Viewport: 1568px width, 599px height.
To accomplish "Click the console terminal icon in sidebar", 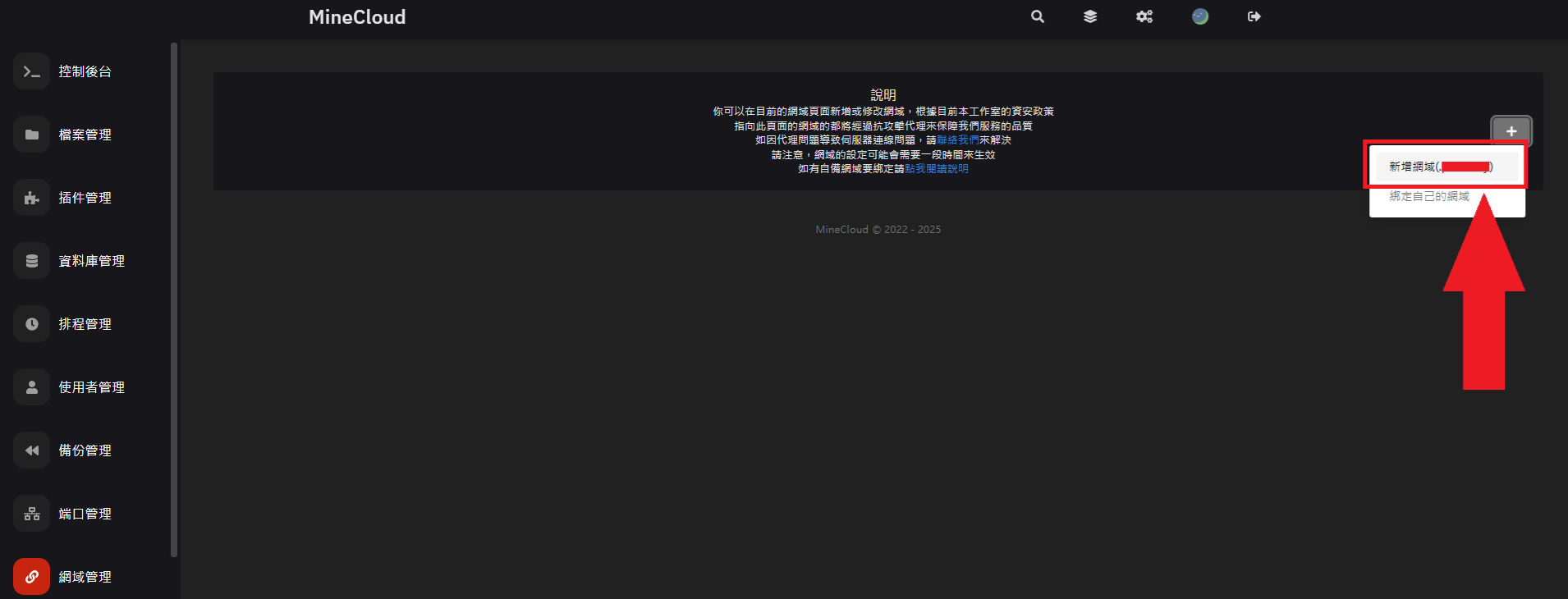I will (x=31, y=71).
